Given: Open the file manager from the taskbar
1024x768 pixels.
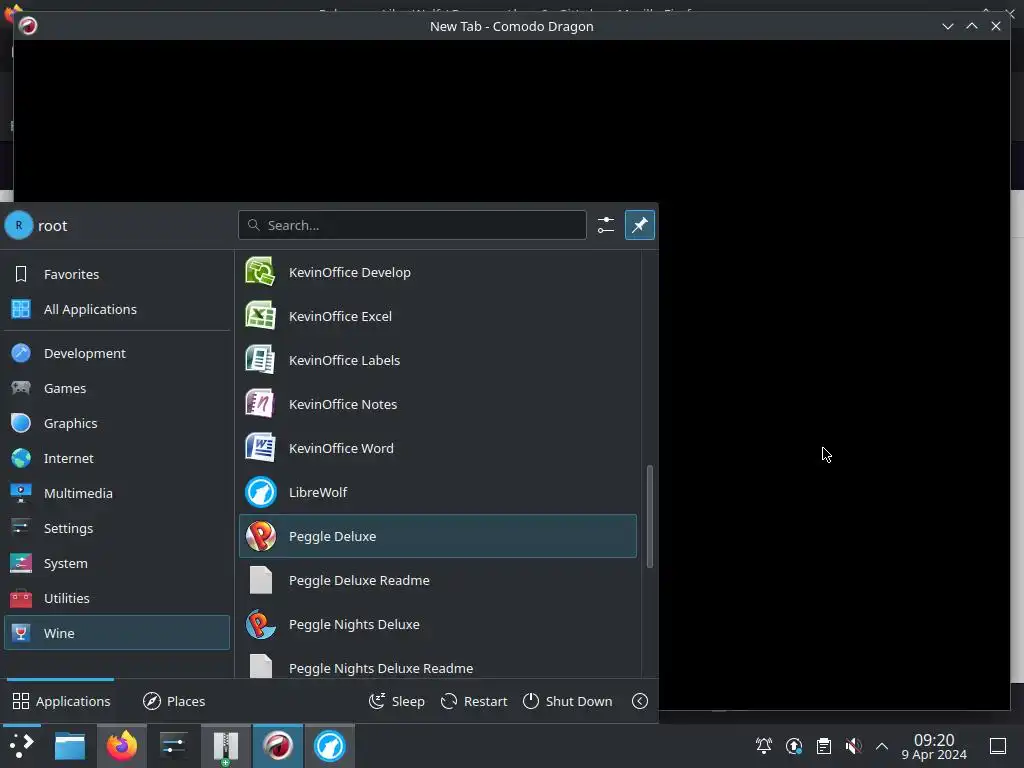Looking at the screenshot, I should pyautogui.click(x=70, y=746).
